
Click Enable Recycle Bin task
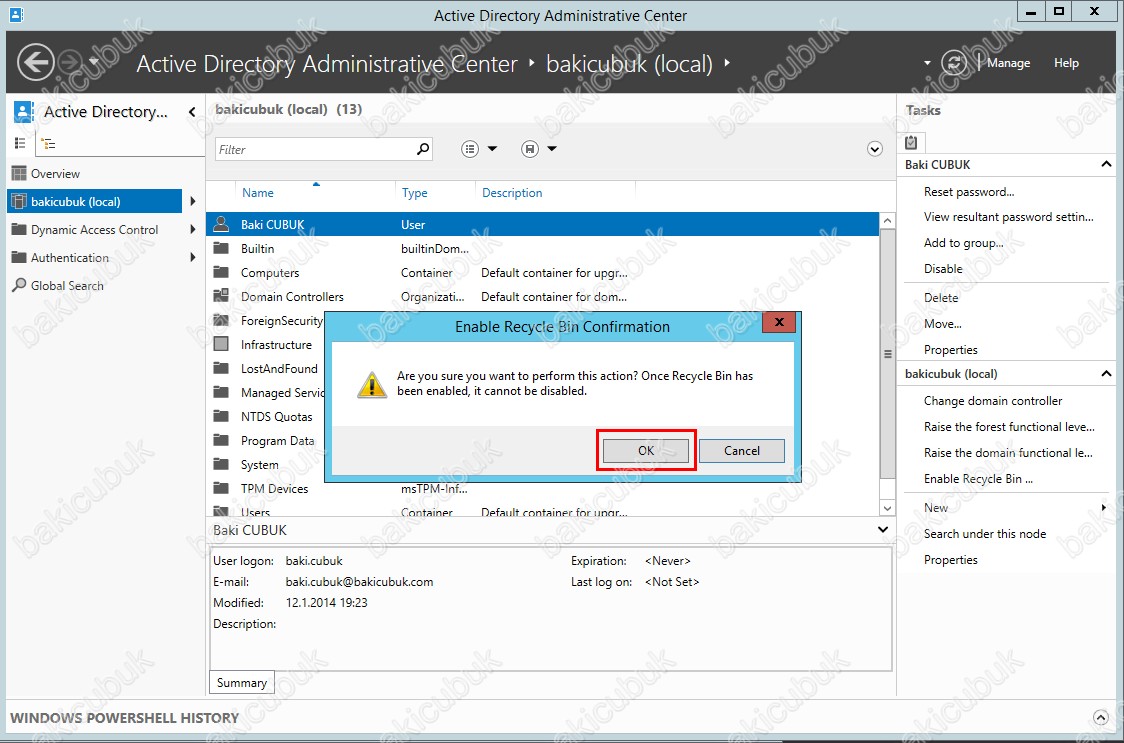coord(978,478)
